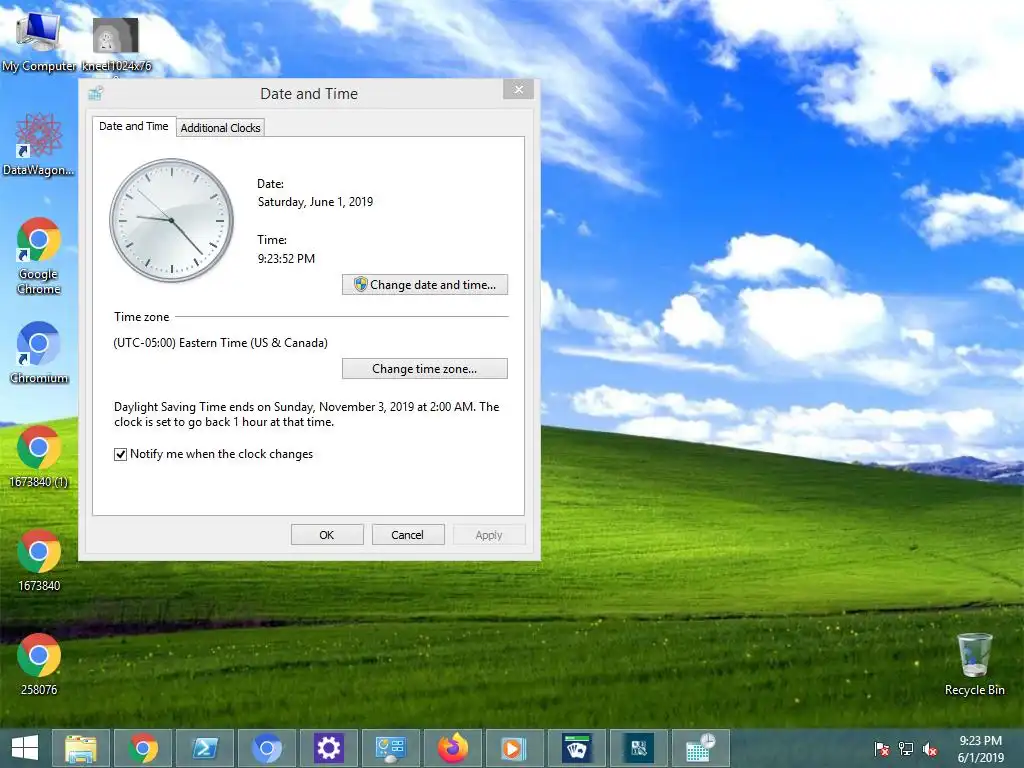This screenshot has width=1024, height=768.
Task: Switch to the Additional Clocks tab
Action: [221, 128]
